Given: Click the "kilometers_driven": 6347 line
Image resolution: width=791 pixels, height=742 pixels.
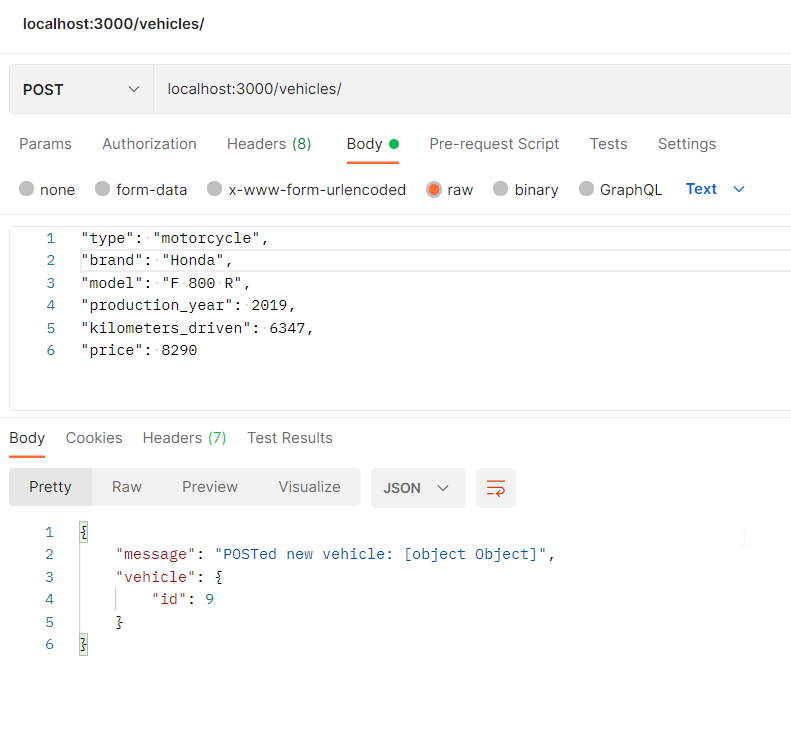Looking at the screenshot, I should (x=197, y=328).
